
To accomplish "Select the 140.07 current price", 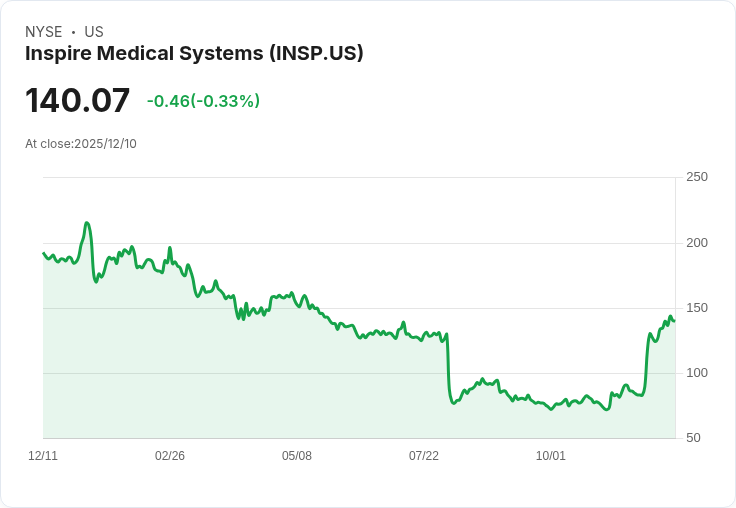I will pos(78,101).
